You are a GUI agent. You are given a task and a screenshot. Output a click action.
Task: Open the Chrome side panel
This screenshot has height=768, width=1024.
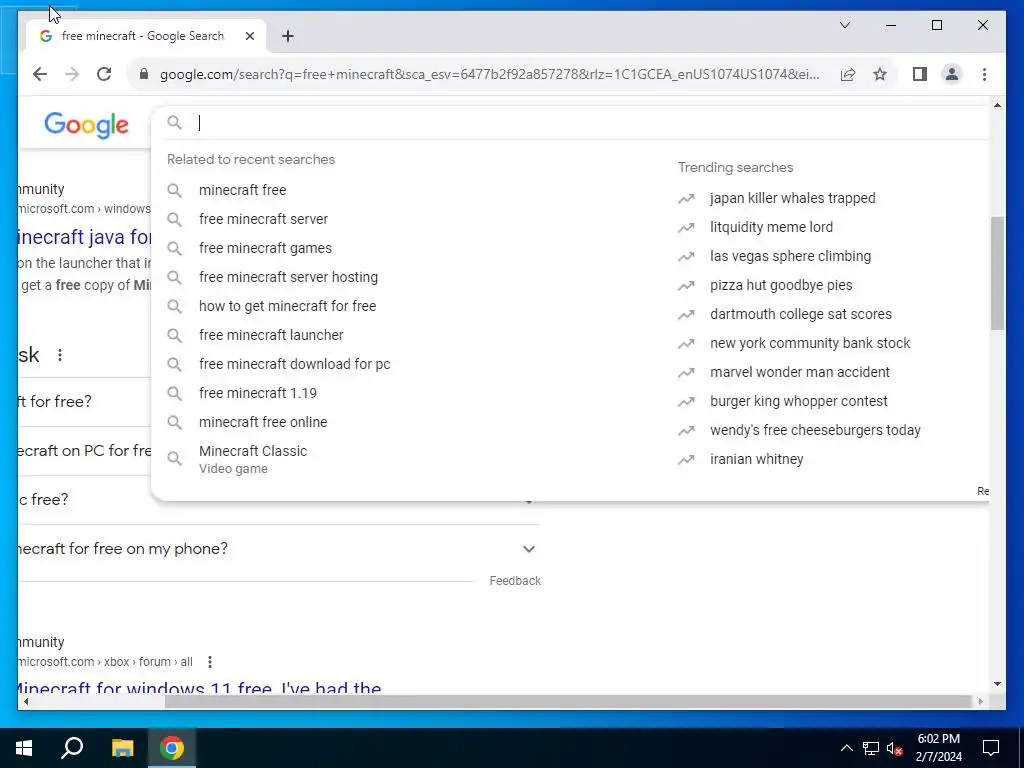pos(920,74)
